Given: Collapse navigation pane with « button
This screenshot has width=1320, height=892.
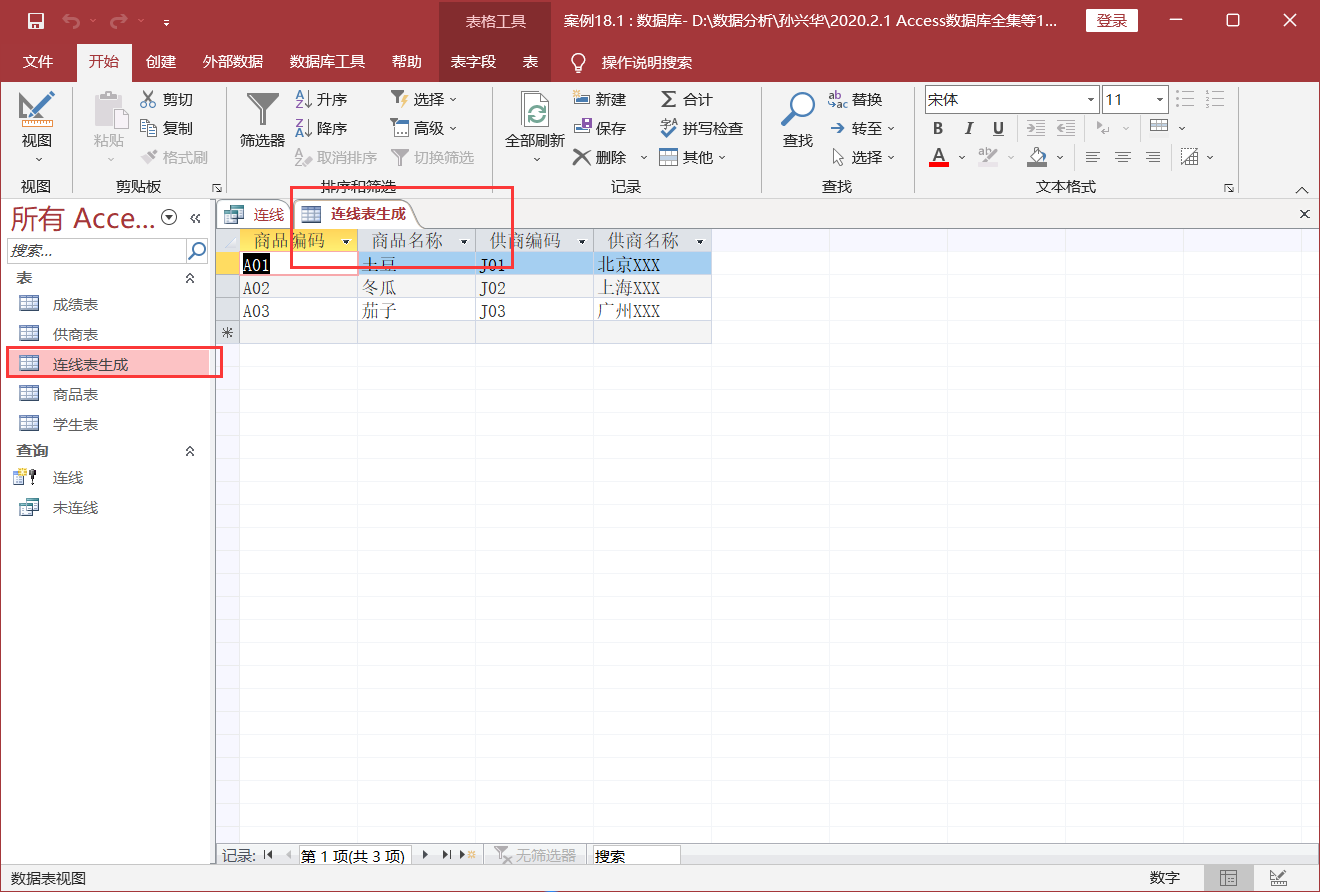Looking at the screenshot, I should pyautogui.click(x=195, y=217).
